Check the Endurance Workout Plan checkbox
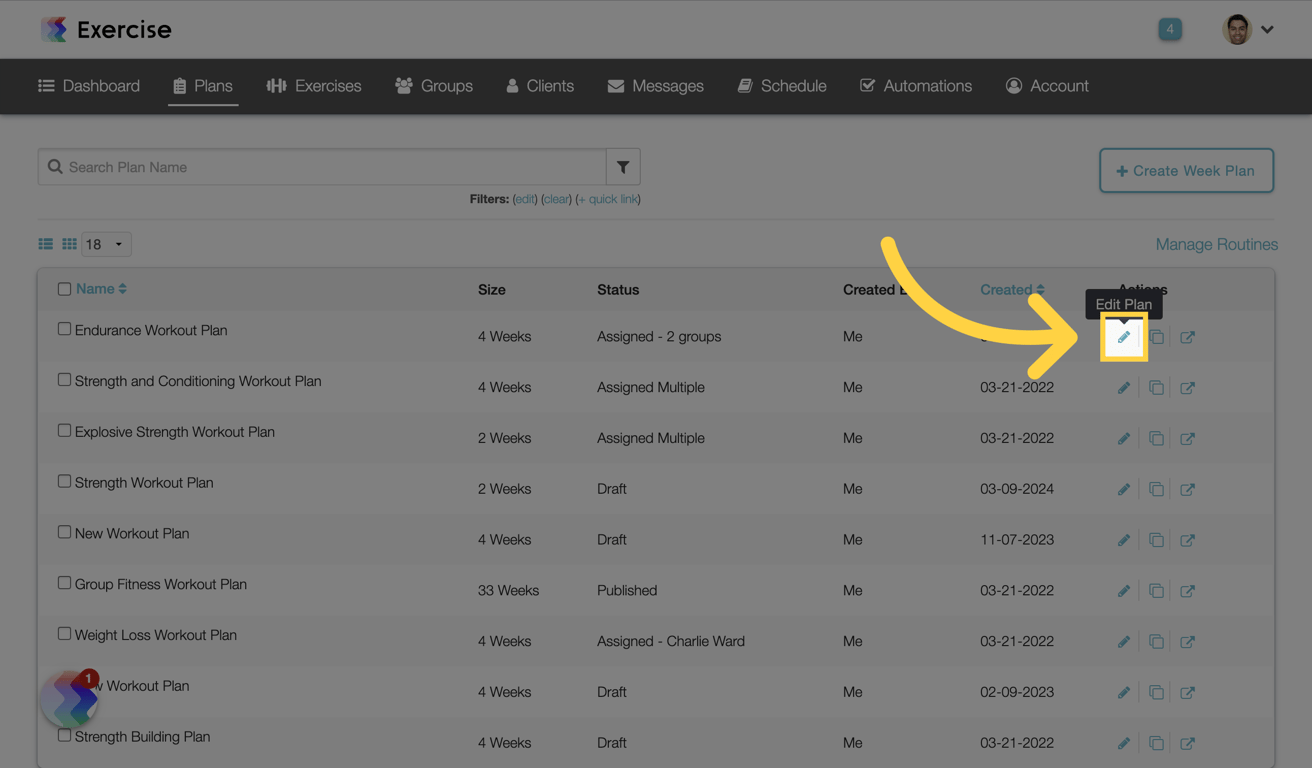Viewport: 1312px width, 768px height. click(64, 329)
